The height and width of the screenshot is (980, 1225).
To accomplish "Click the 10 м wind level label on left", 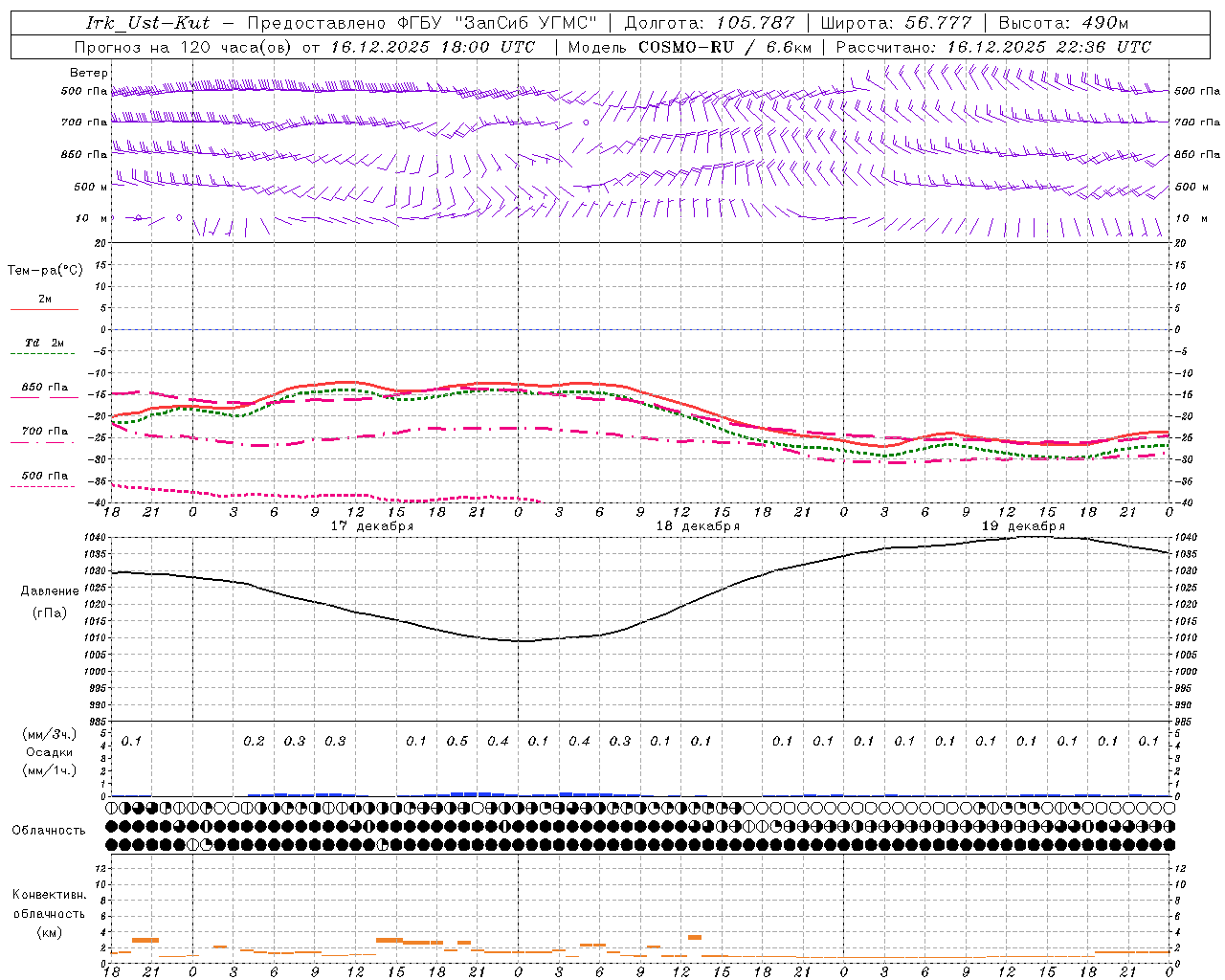I will (92, 219).
